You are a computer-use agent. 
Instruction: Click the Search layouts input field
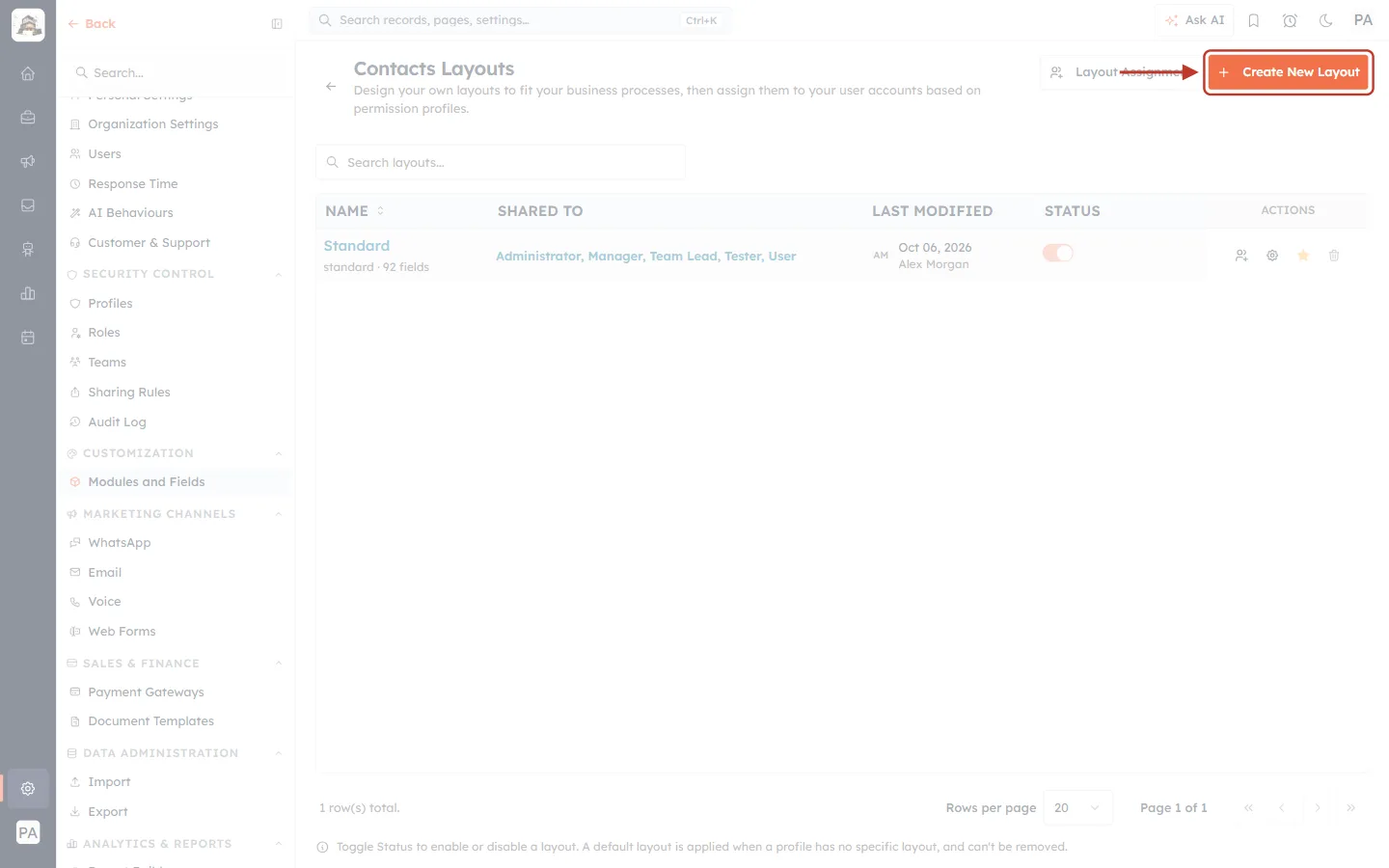pos(501,163)
